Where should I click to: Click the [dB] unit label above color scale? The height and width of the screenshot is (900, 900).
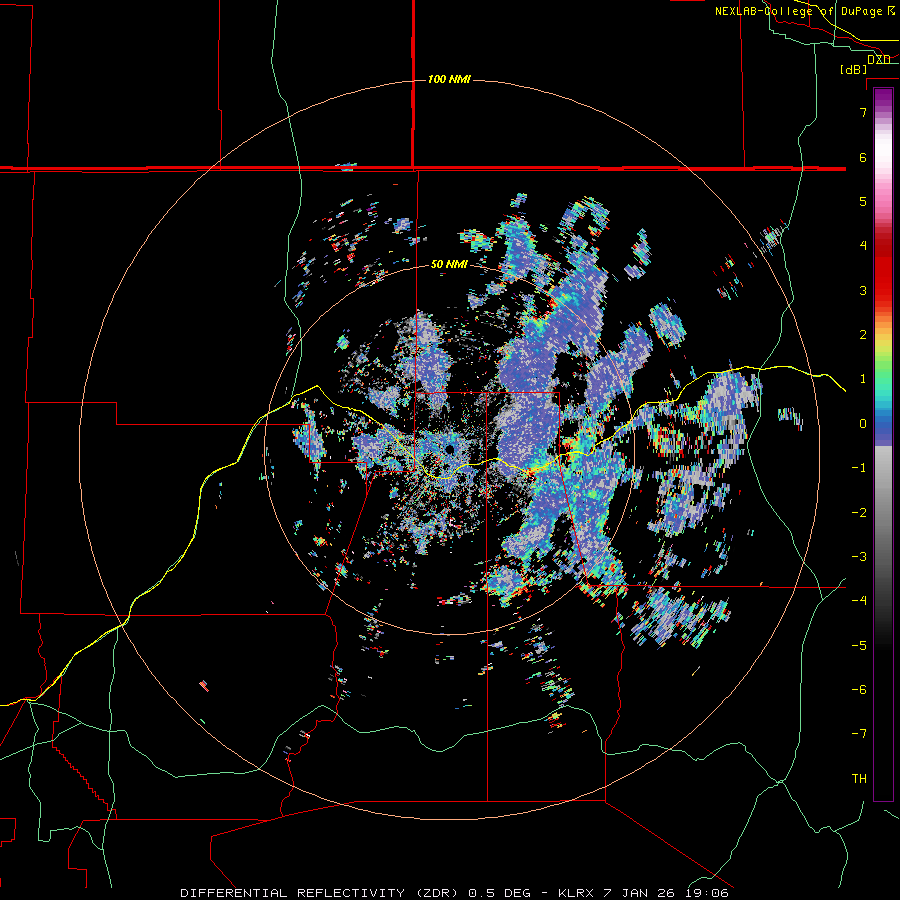point(854,69)
